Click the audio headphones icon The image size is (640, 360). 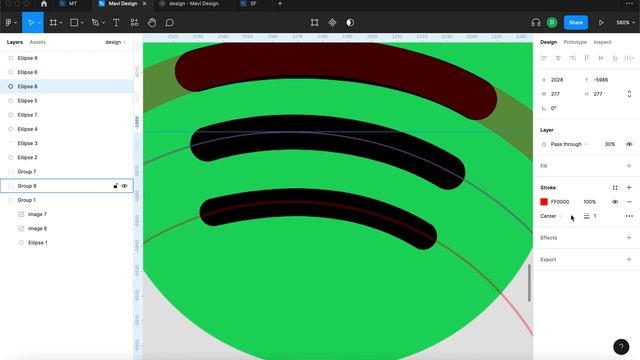point(536,23)
